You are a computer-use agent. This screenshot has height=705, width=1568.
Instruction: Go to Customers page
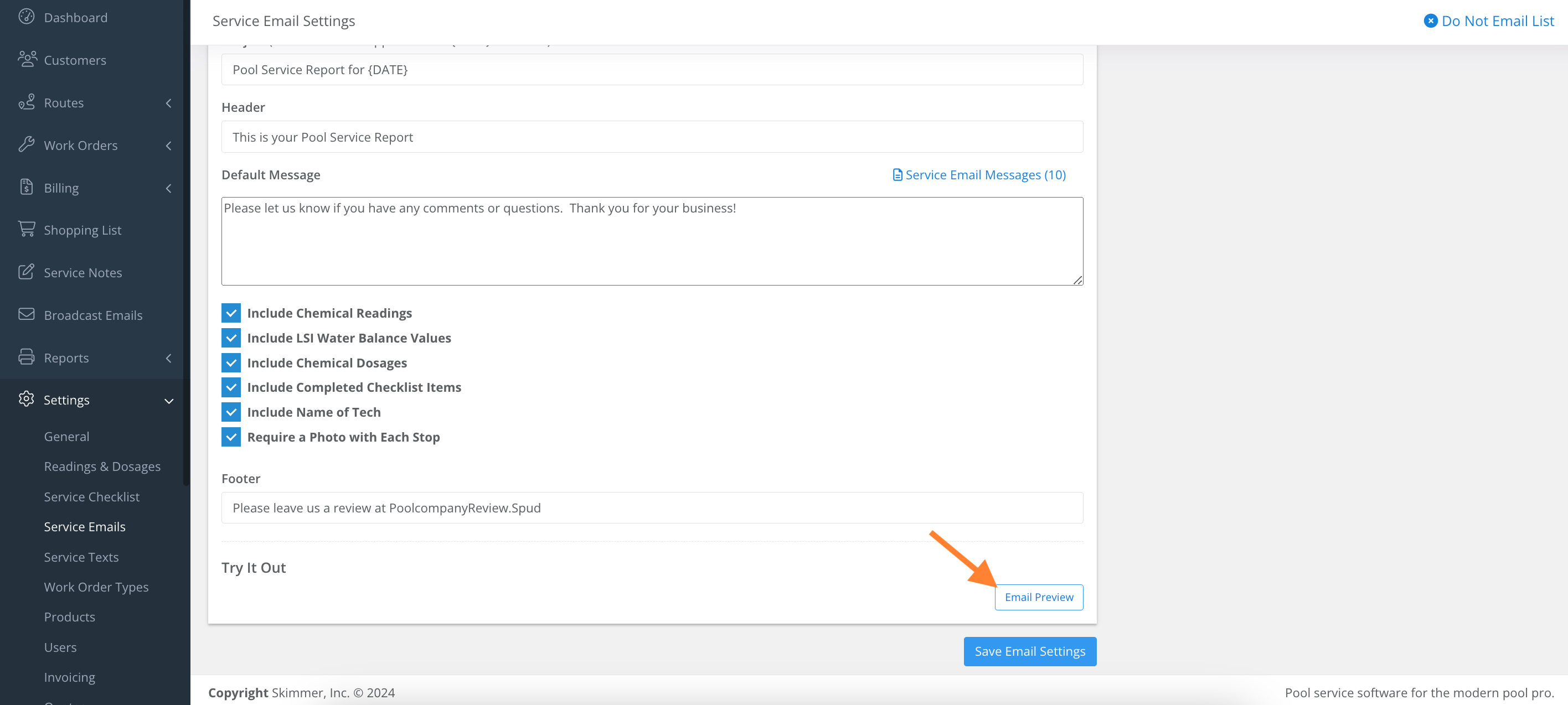75,60
